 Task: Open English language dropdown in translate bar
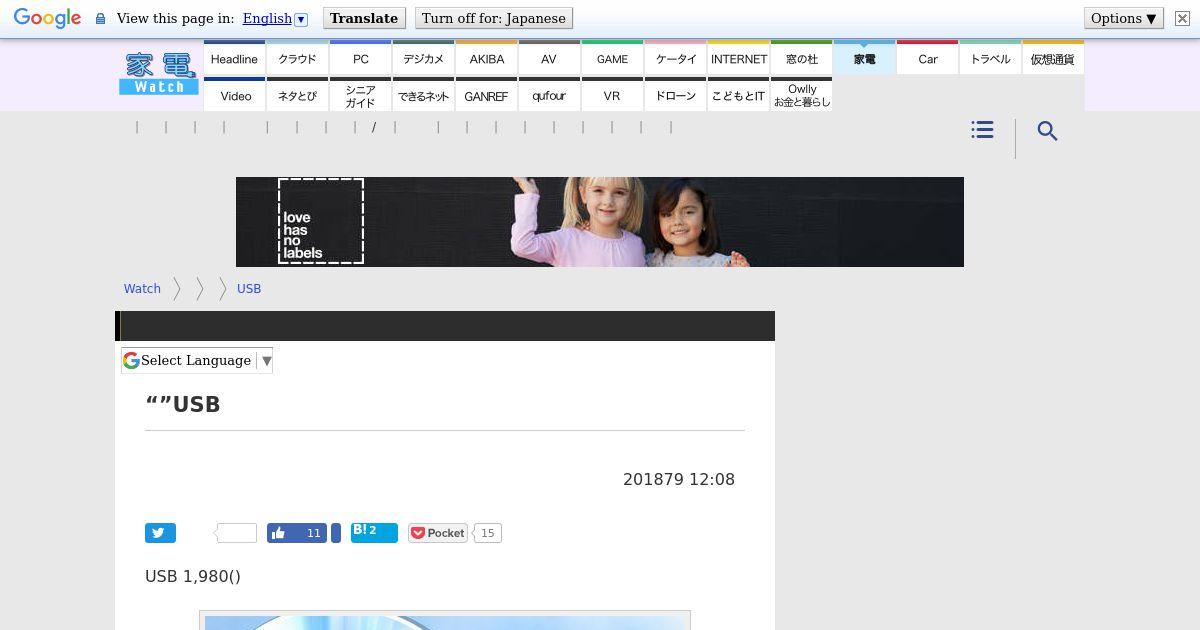275,18
